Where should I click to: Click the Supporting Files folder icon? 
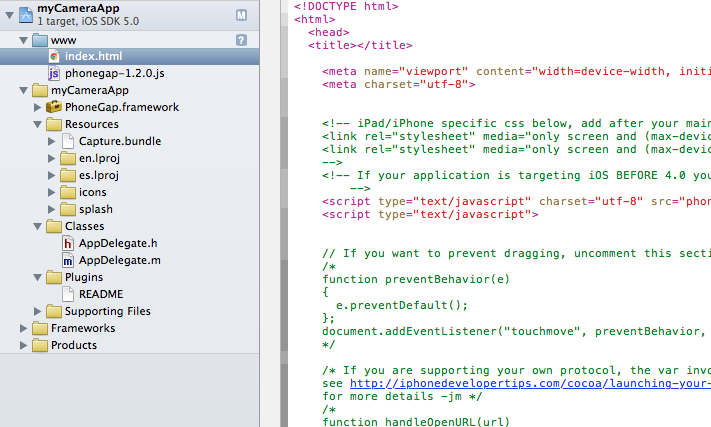[54, 311]
